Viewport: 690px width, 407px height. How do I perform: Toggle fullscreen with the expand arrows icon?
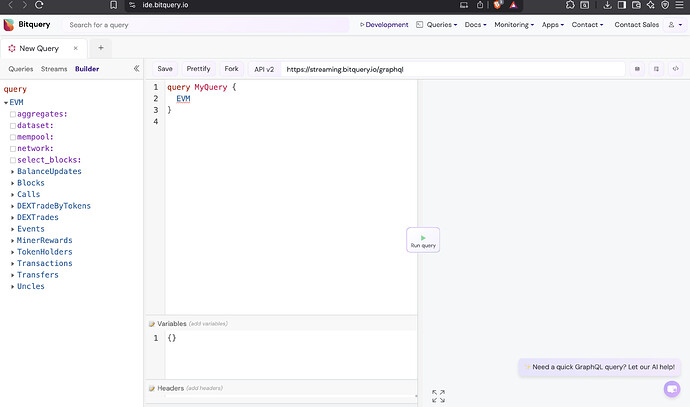coord(438,396)
